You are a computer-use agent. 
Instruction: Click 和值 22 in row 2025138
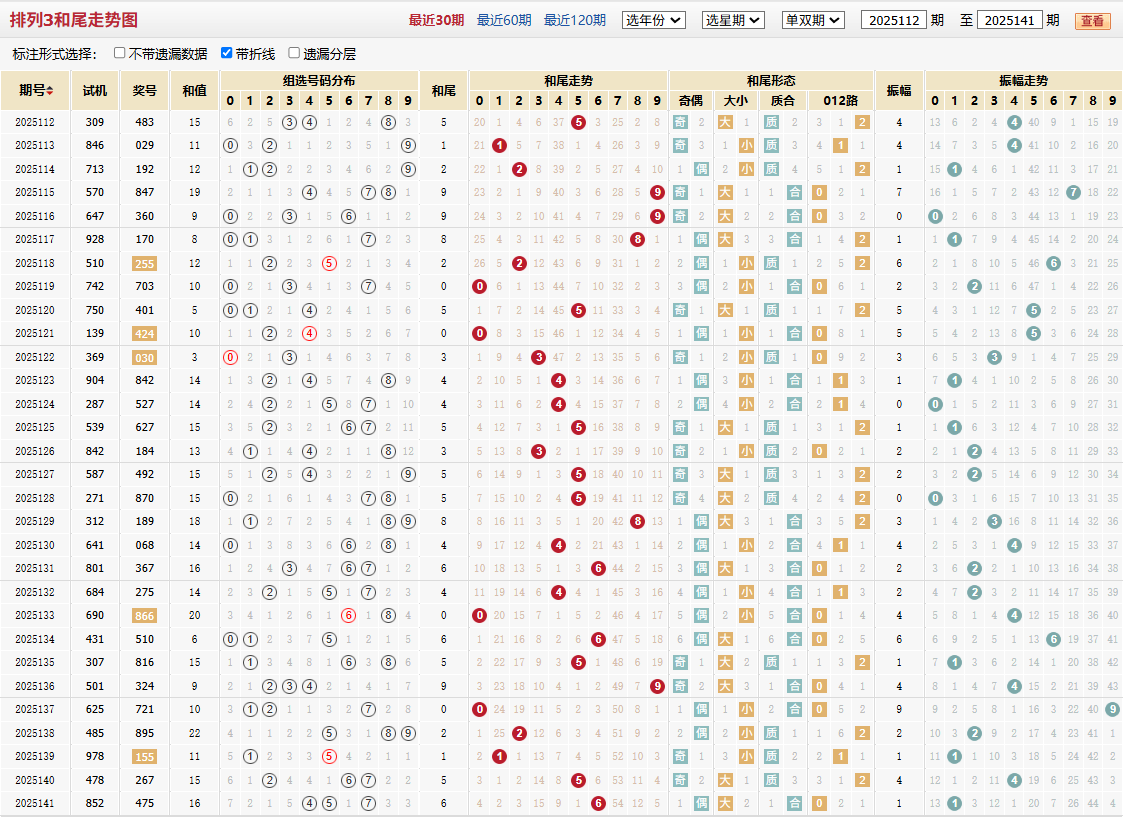click(x=194, y=733)
